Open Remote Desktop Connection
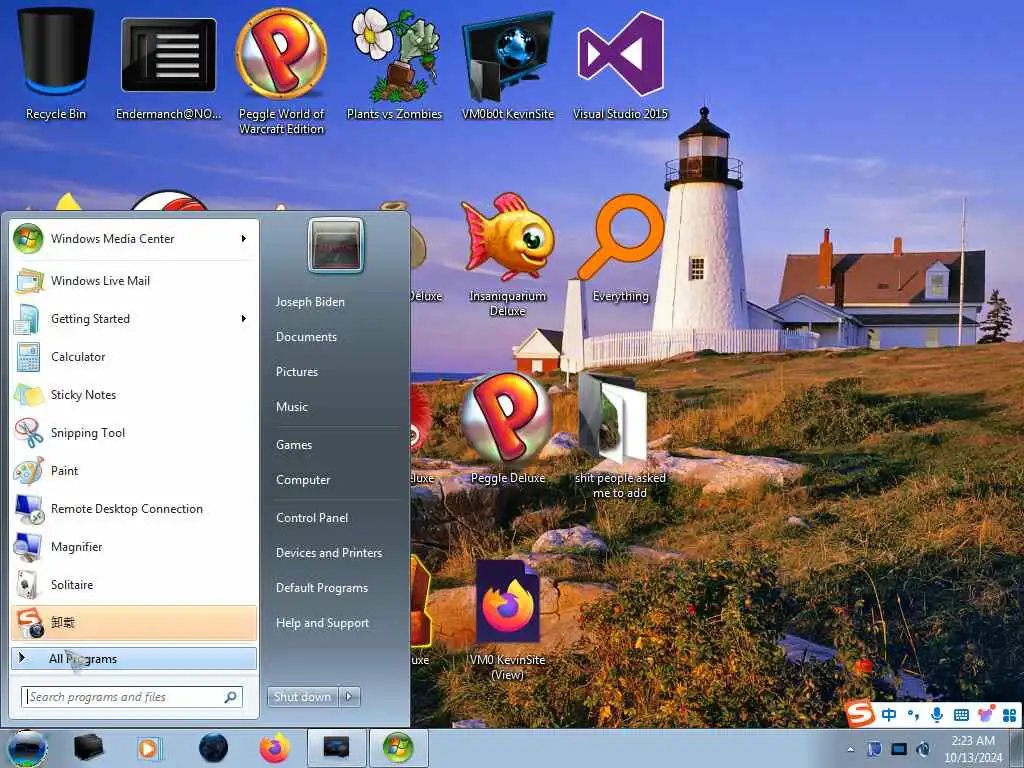The image size is (1024, 768). [x=133, y=508]
